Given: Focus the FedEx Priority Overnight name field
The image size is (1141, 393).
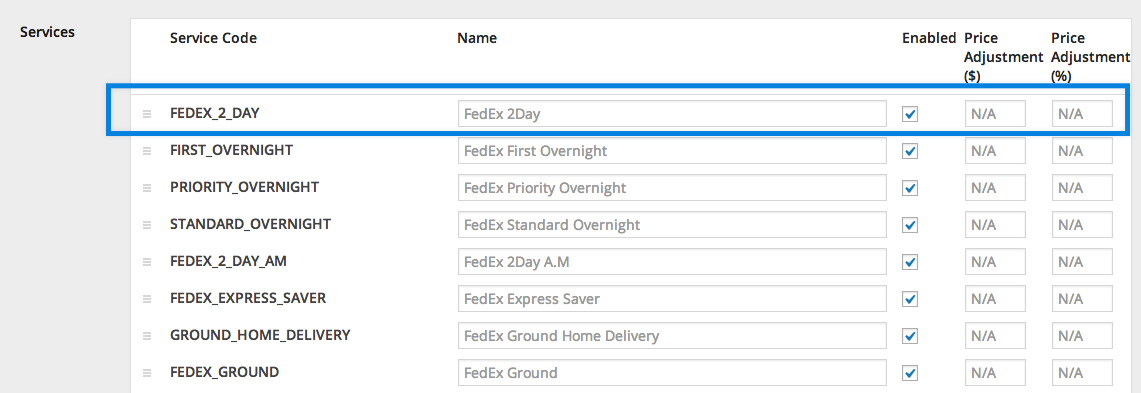Looking at the screenshot, I should (x=672, y=188).
